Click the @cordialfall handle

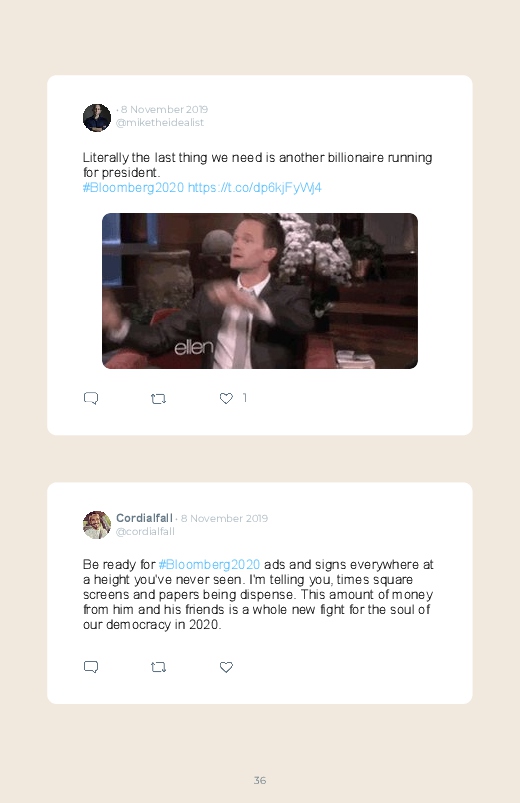coord(145,532)
